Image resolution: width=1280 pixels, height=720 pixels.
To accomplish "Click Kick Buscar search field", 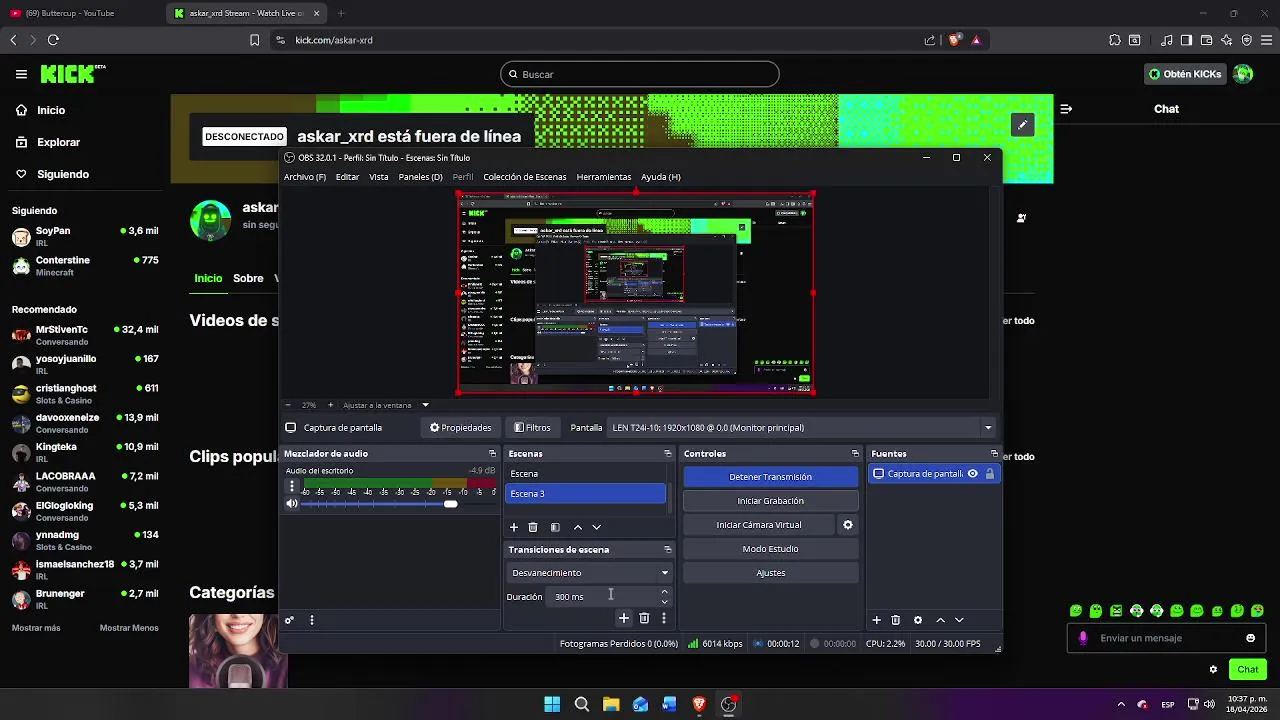I will click(640, 74).
